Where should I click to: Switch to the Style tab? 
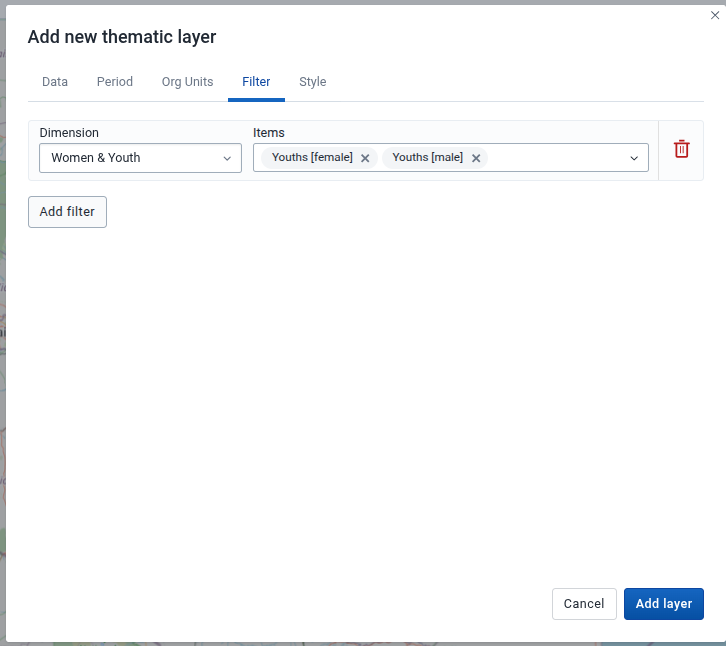pos(313,82)
